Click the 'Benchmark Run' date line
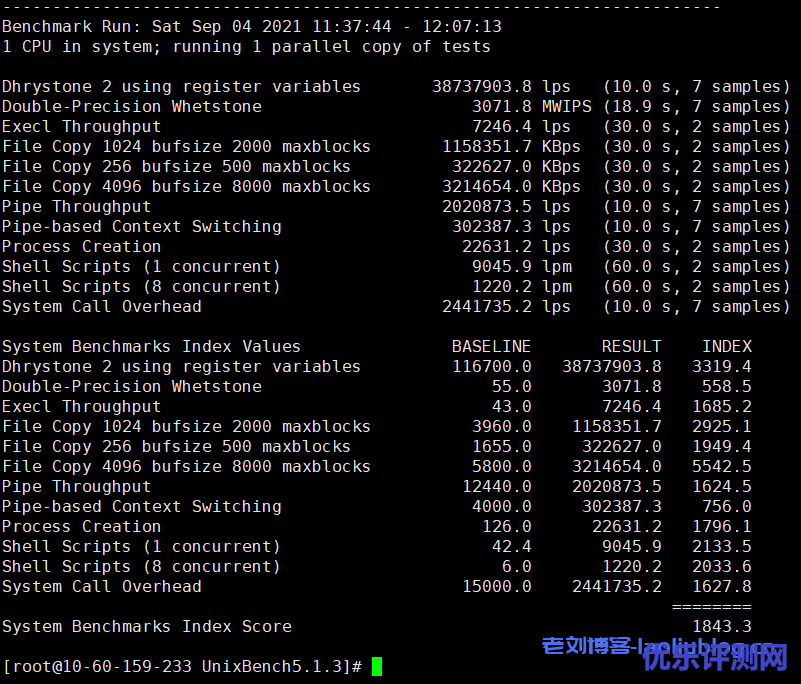Screen dimensions: 801x684 [252, 26]
